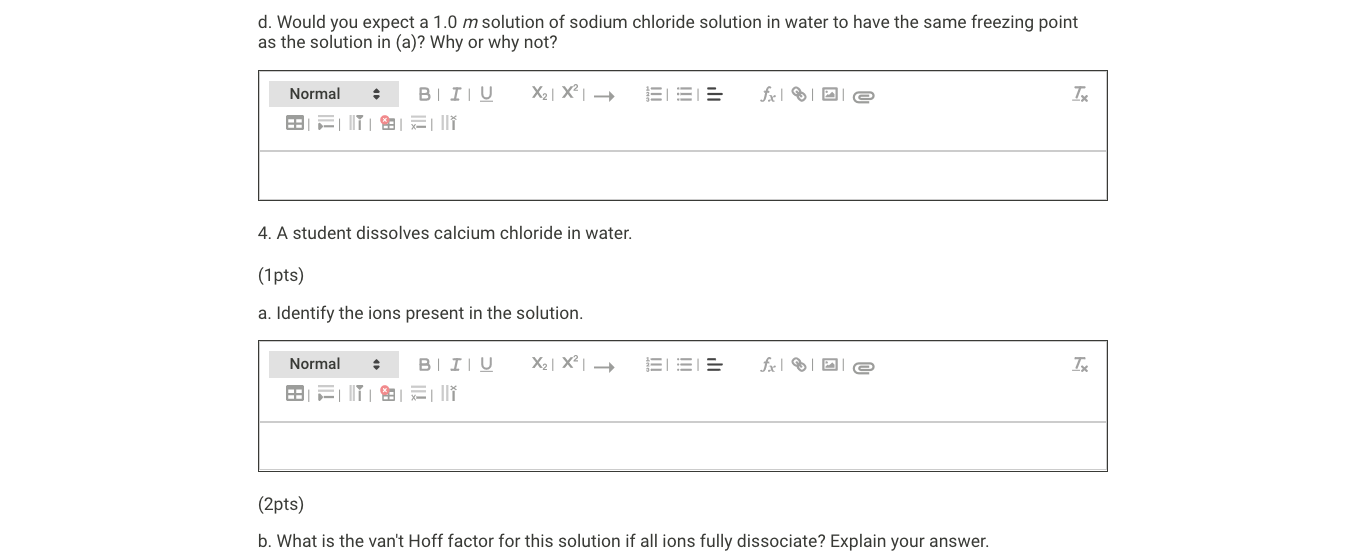Image resolution: width=1366 pixels, height=559 pixels.
Task: Click answer text area for freezing point question
Action: [682, 176]
